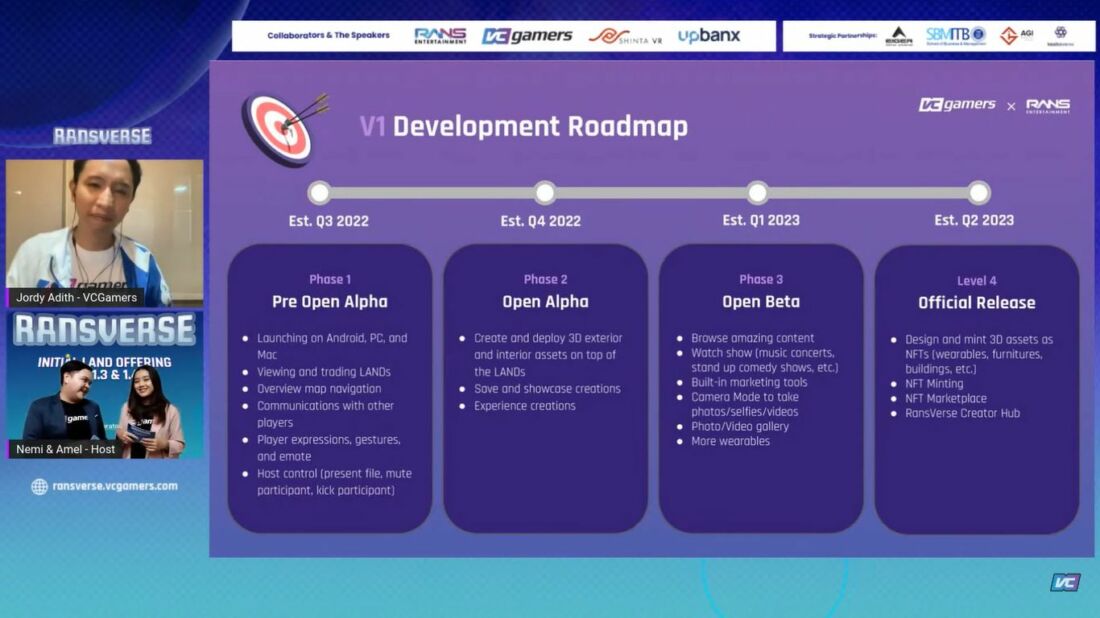Screen dimensions: 1100x618
Task: Click the 'Collaborators & The Speakers' label
Action: coord(328,35)
